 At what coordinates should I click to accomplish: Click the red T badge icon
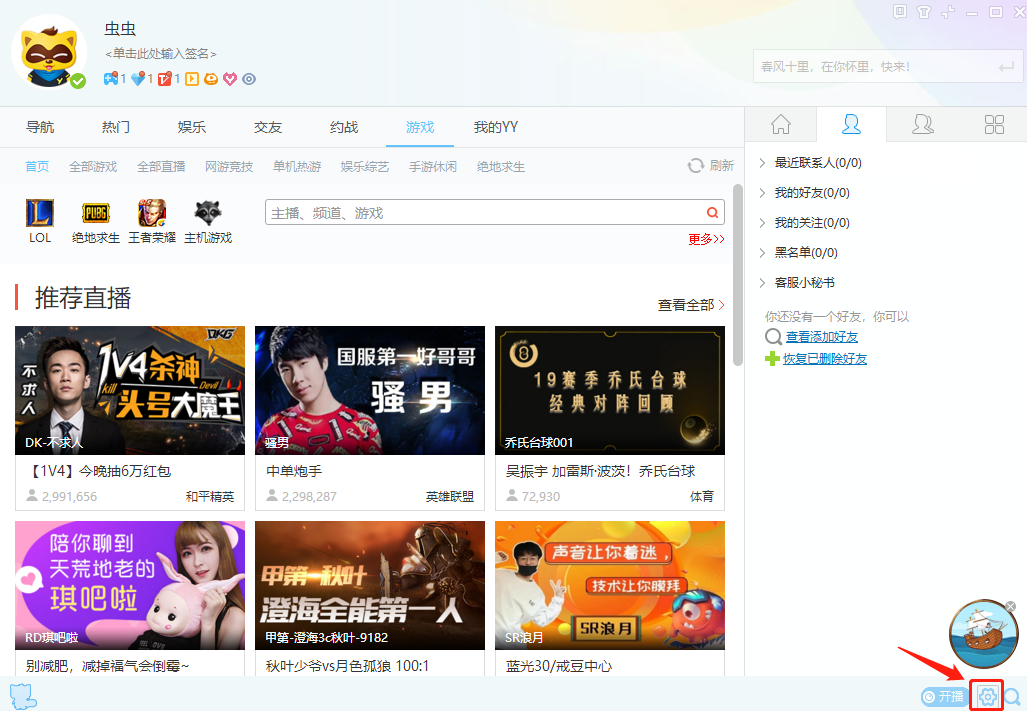[x=164, y=79]
